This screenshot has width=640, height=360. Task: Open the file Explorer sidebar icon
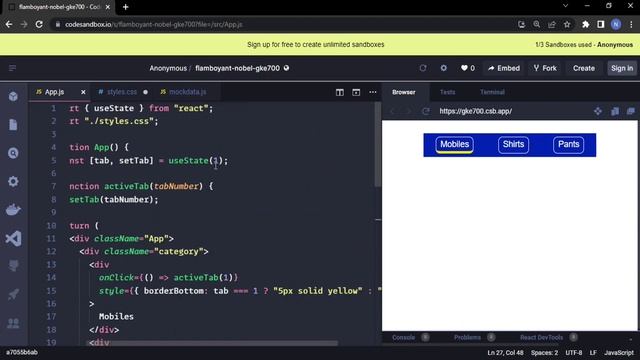point(13,124)
